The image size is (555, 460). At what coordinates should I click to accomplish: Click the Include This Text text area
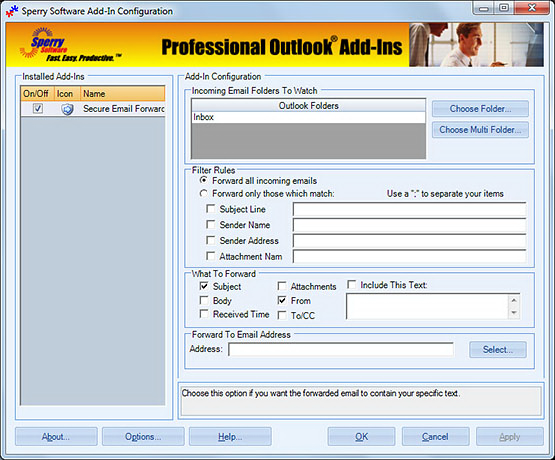coord(427,306)
